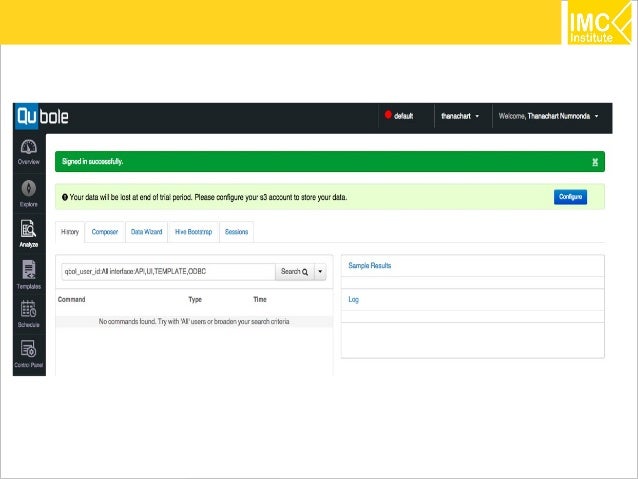
Task: Click the No commands found message
Action: point(194,322)
